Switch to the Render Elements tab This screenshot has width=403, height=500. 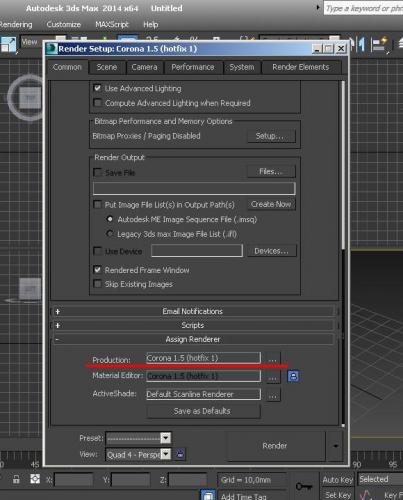[301, 67]
